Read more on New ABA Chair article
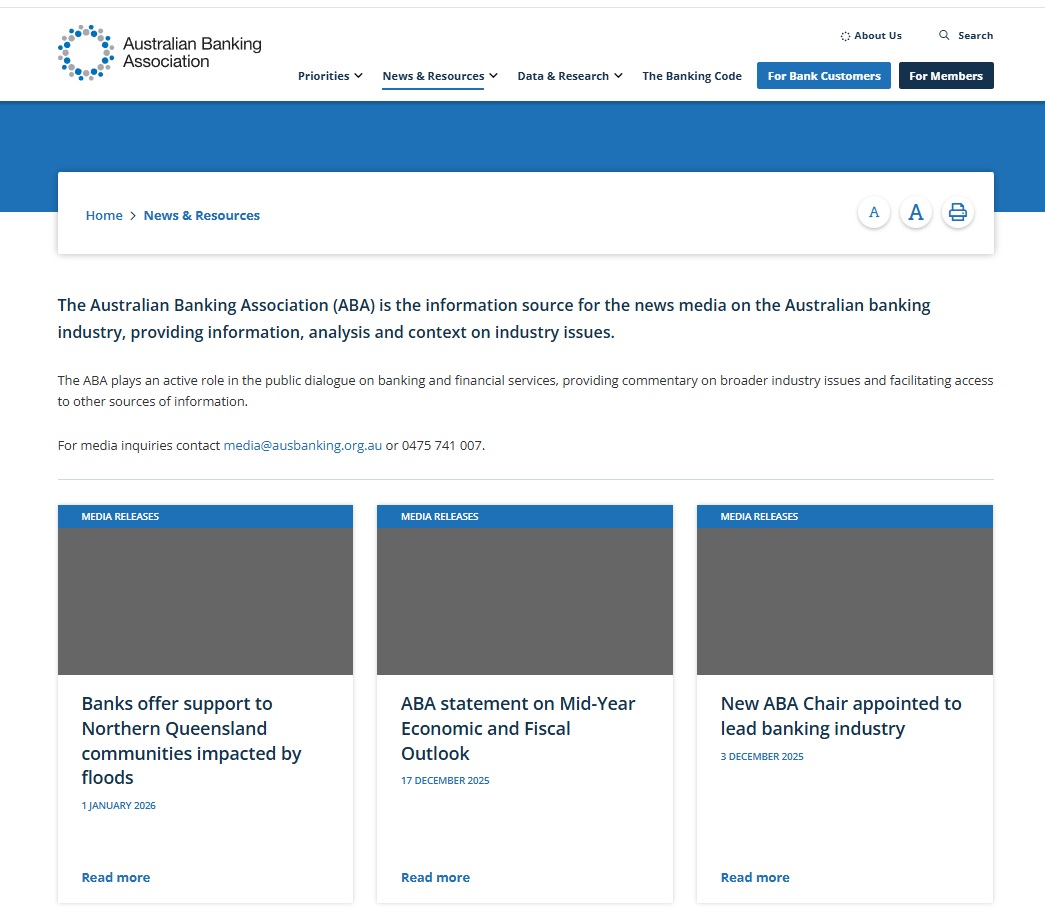 755,878
